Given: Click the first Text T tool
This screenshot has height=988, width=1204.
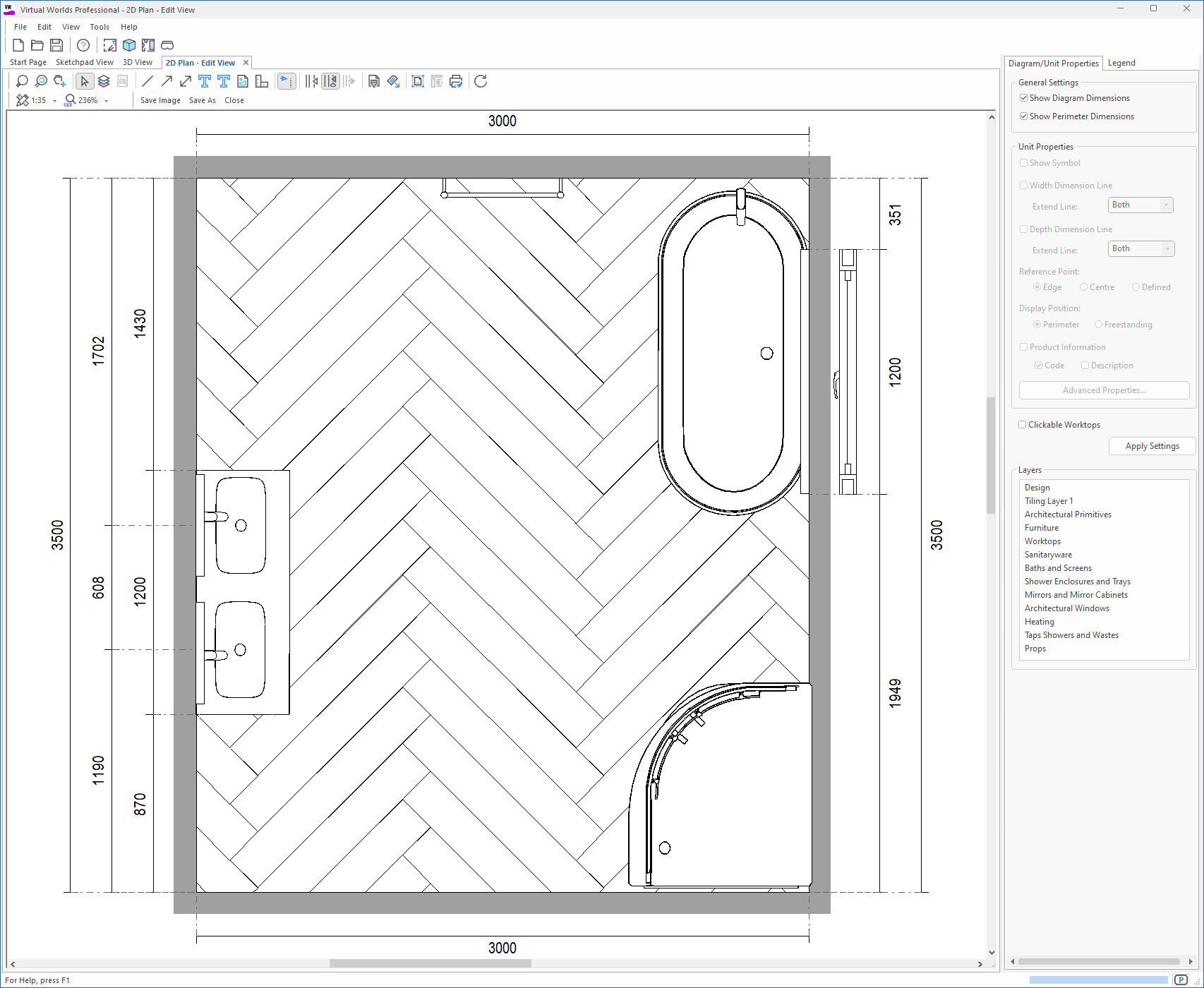Looking at the screenshot, I should pyautogui.click(x=205, y=81).
